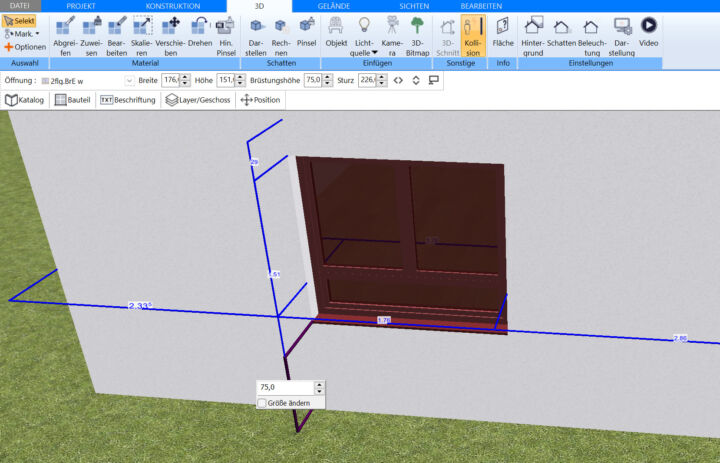Open Beleuchtung settings
The height and width of the screenshot is (463, 720).
(x=592, y=36)
